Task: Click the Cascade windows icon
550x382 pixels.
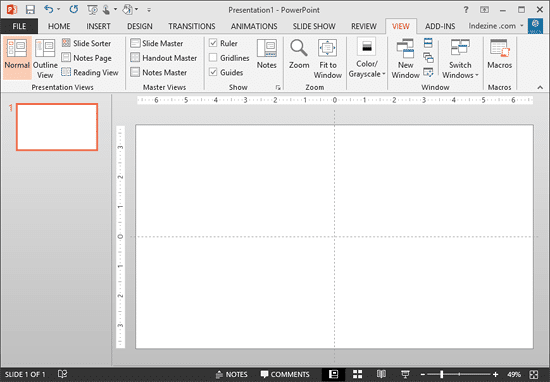Action: [428, 58]
